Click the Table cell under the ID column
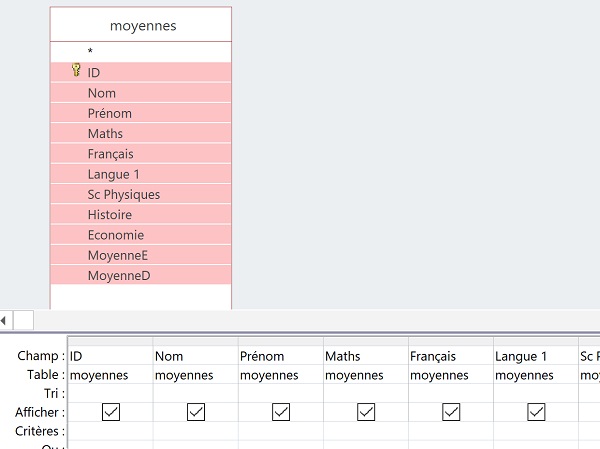The image size is (600, 449). pyautogui.click(x=111, y=375)
